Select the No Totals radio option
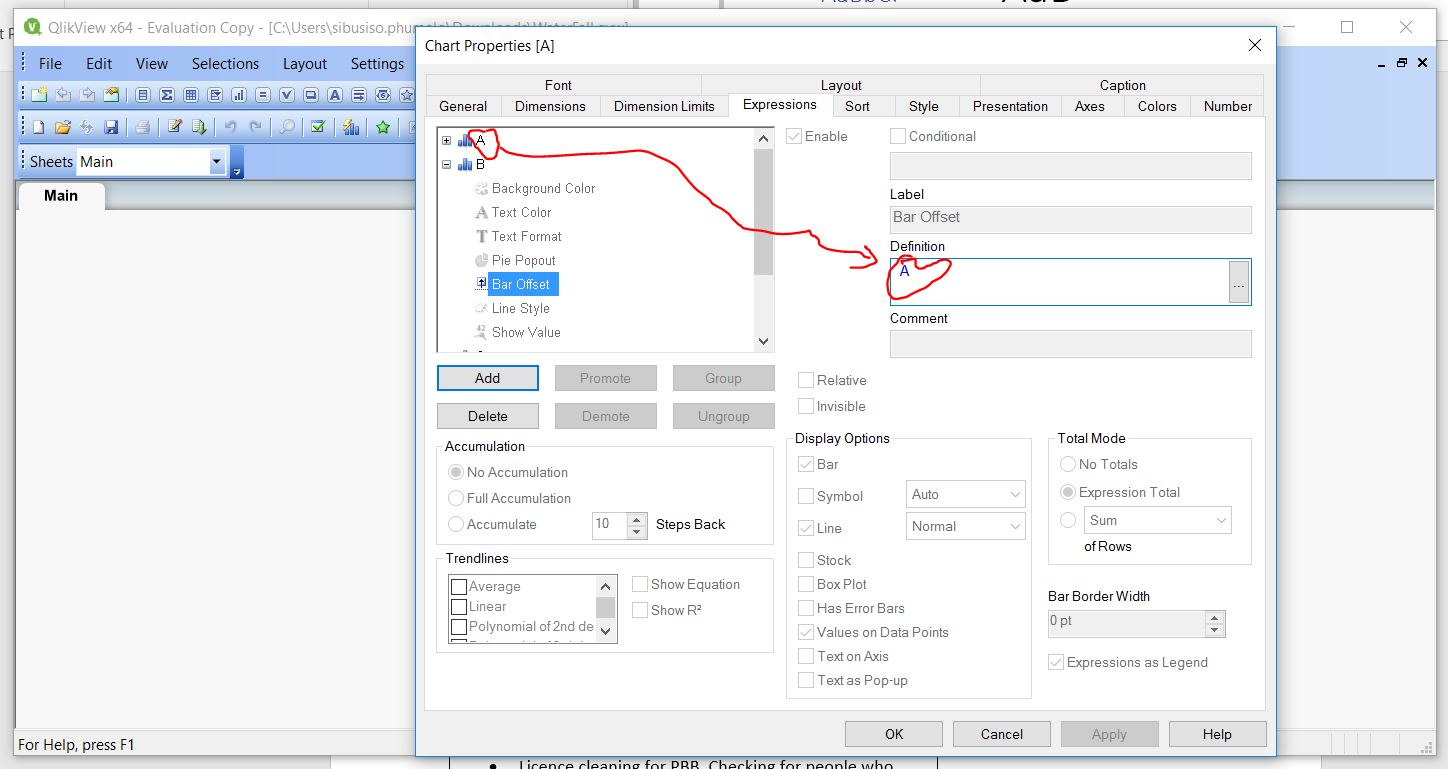The image size is (1448, 769). coord(1068,464)
